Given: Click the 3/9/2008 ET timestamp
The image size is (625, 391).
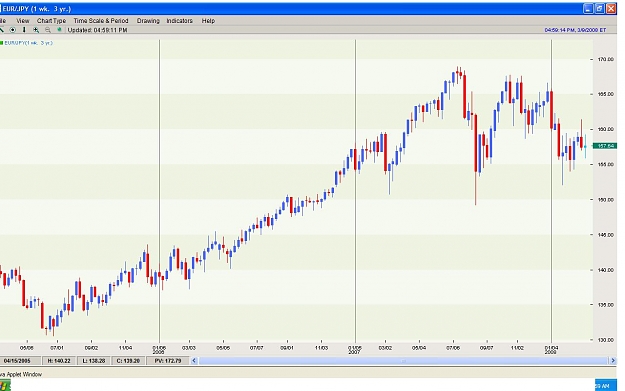Looking at the screenshot, I should tap(575, 30).
